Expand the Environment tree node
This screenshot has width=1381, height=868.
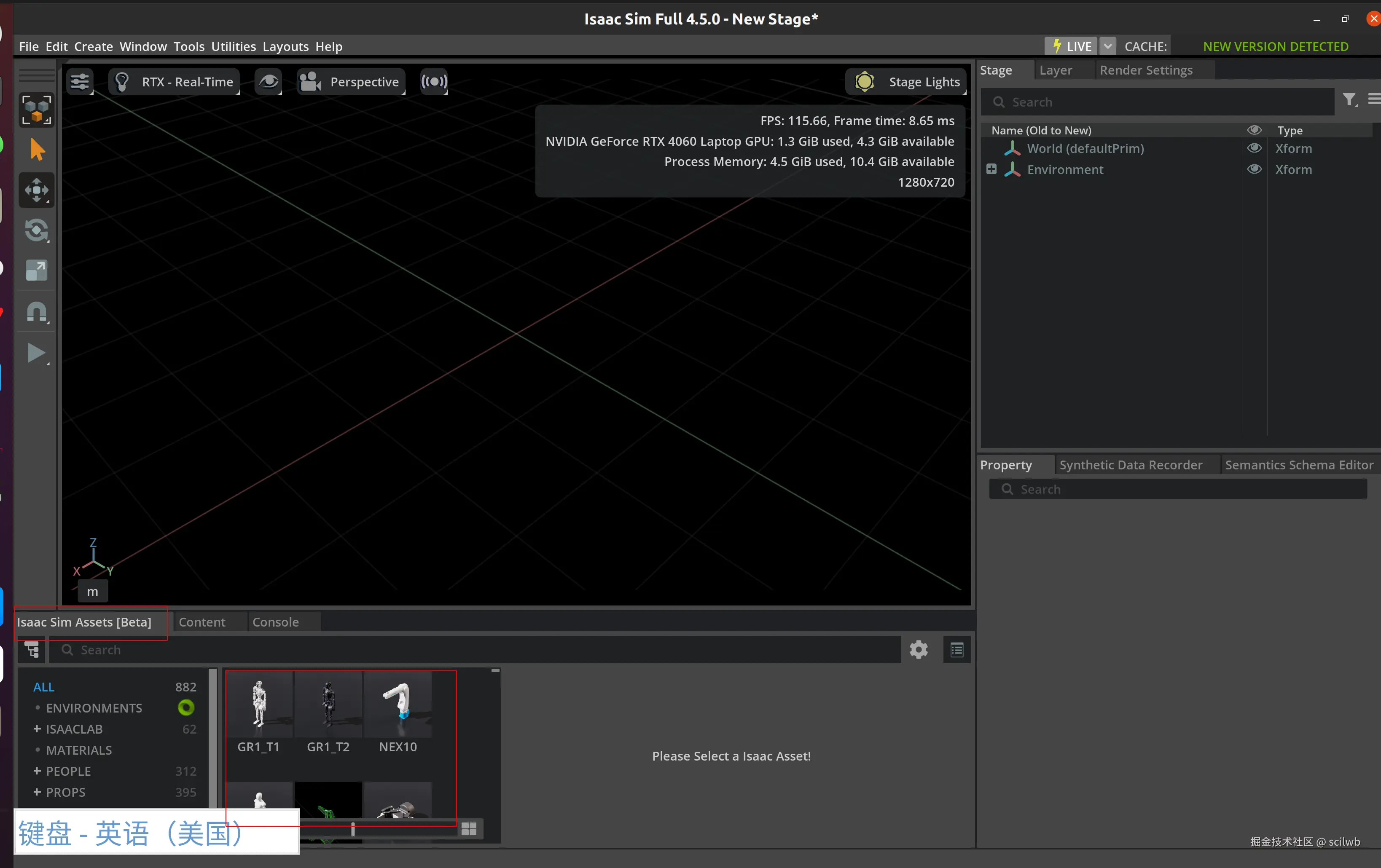(x=991, y=169)
